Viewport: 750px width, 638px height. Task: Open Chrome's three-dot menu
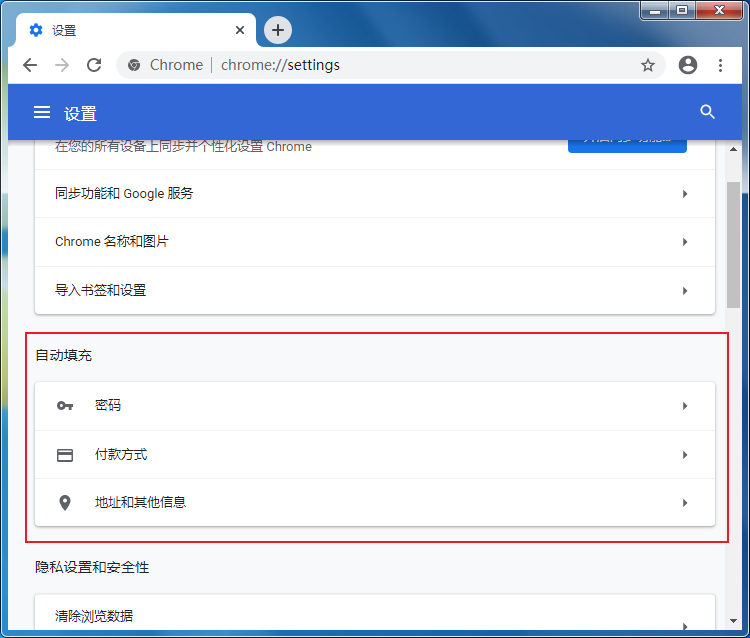point(720,65)
